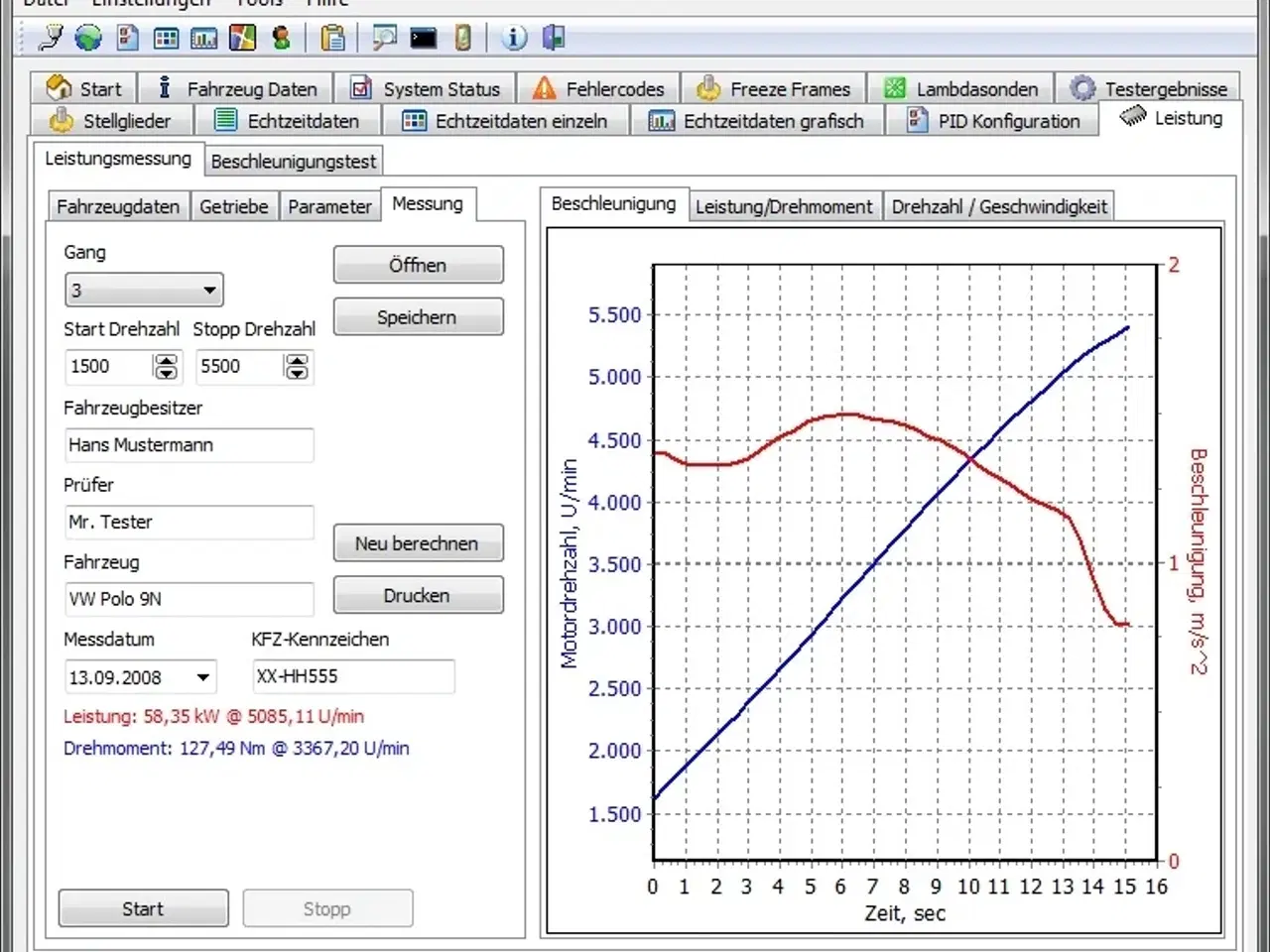Open the Fehlercodes tab
Viewport: 1270px width, 952px height.
click(597, 88)
